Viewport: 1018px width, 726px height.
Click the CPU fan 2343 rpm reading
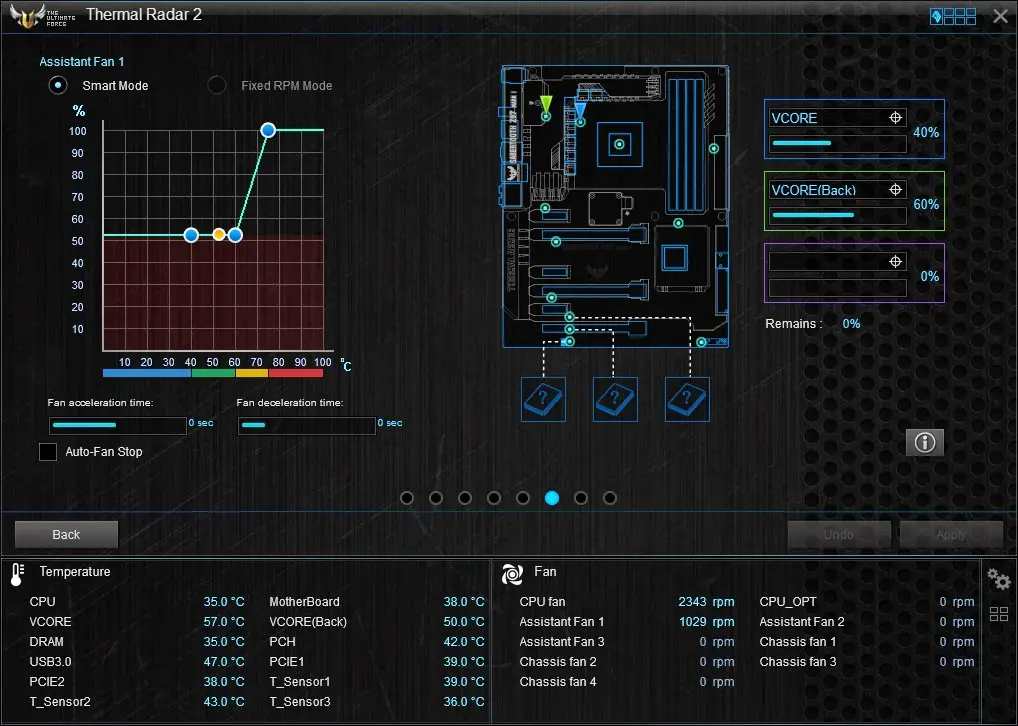[706, 601]
